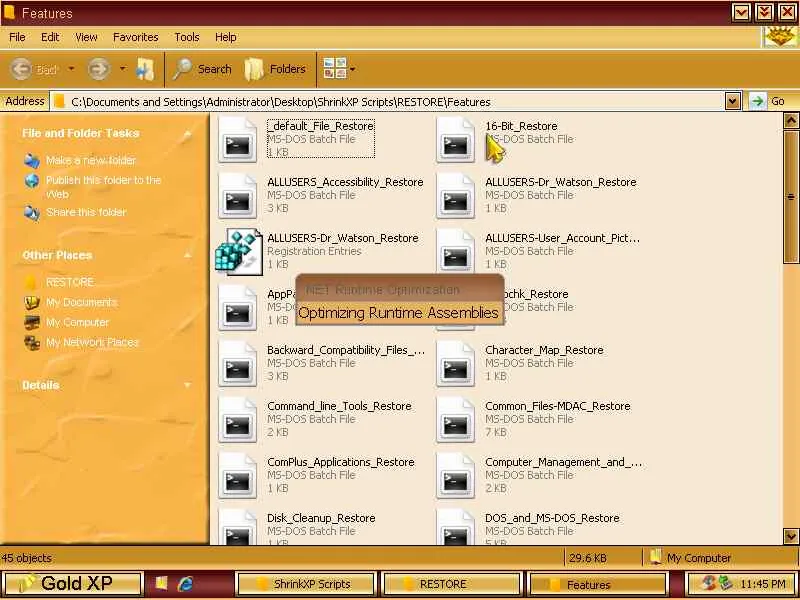
Task: Open the Back history dropdown arrow
Action: [71, 69]
